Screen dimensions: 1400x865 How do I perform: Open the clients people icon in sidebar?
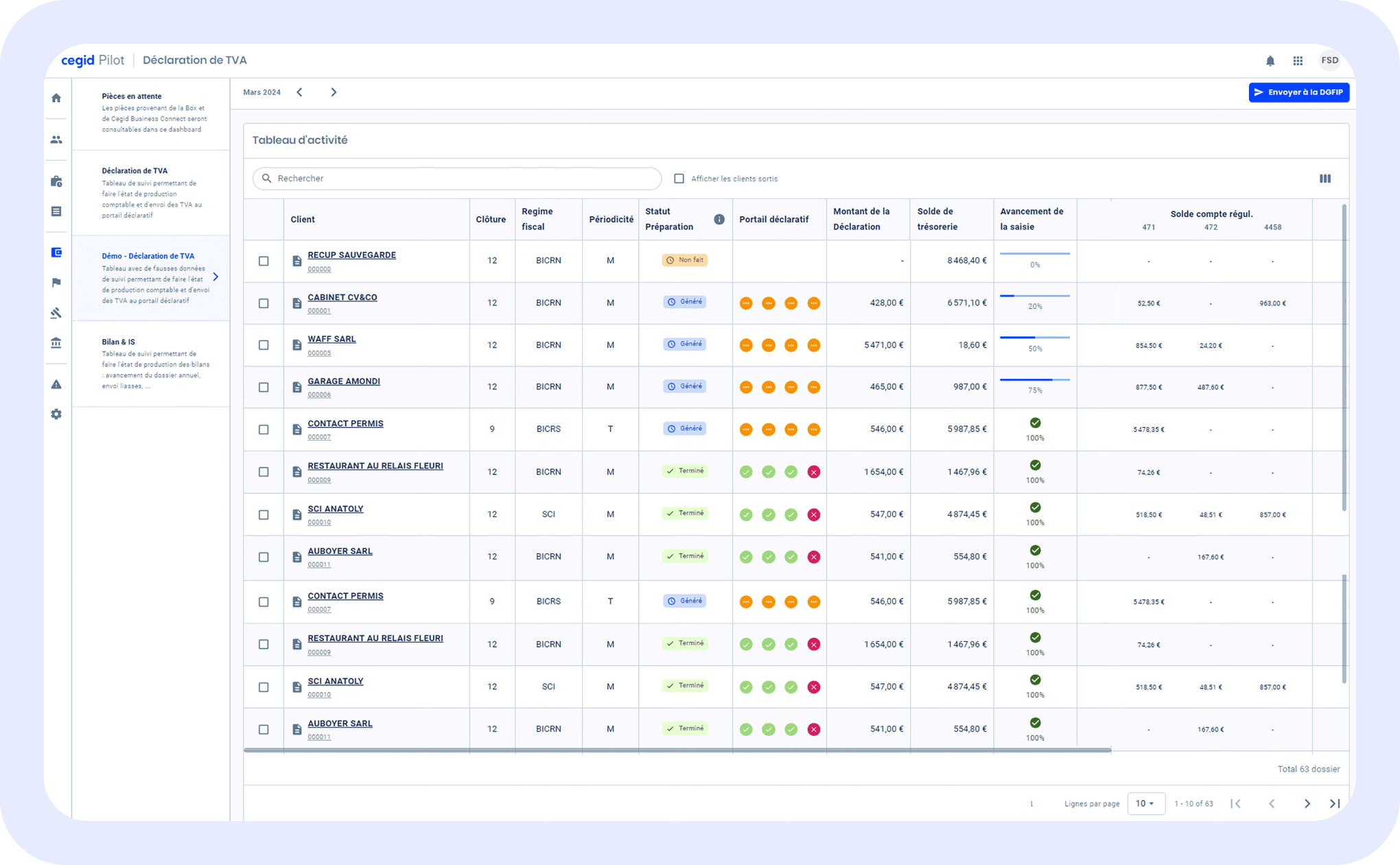[x=56, y=139]
